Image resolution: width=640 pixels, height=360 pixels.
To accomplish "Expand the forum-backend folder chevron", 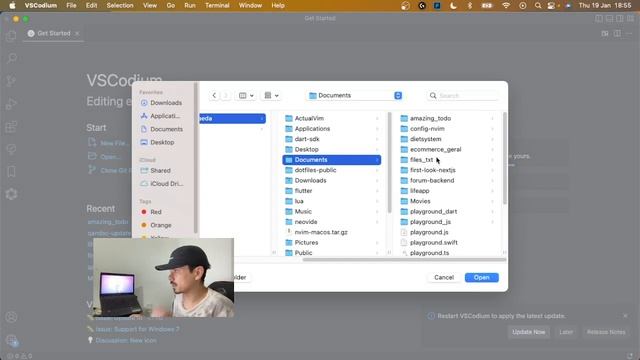I will coord(492,180).
